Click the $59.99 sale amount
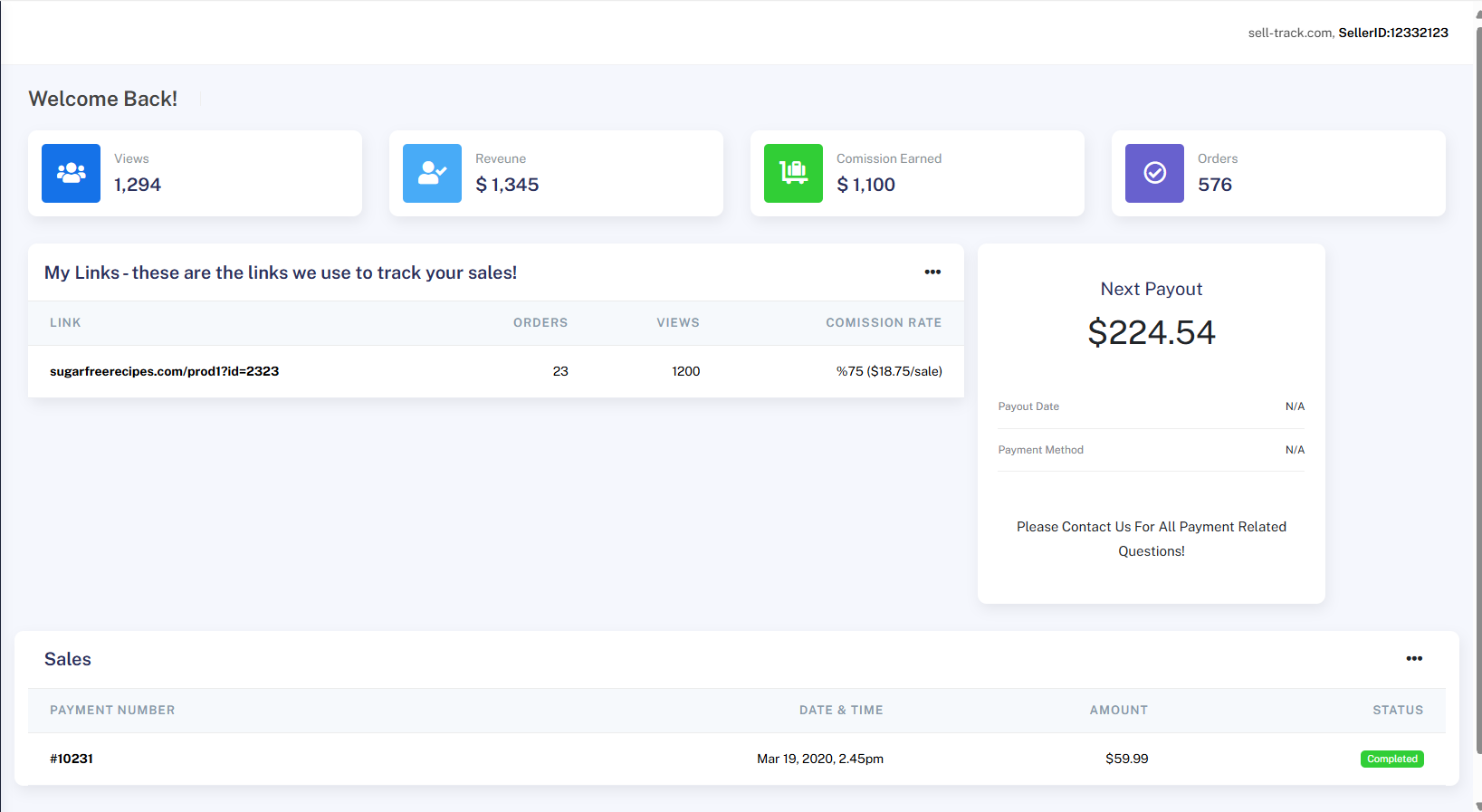 1126,759
